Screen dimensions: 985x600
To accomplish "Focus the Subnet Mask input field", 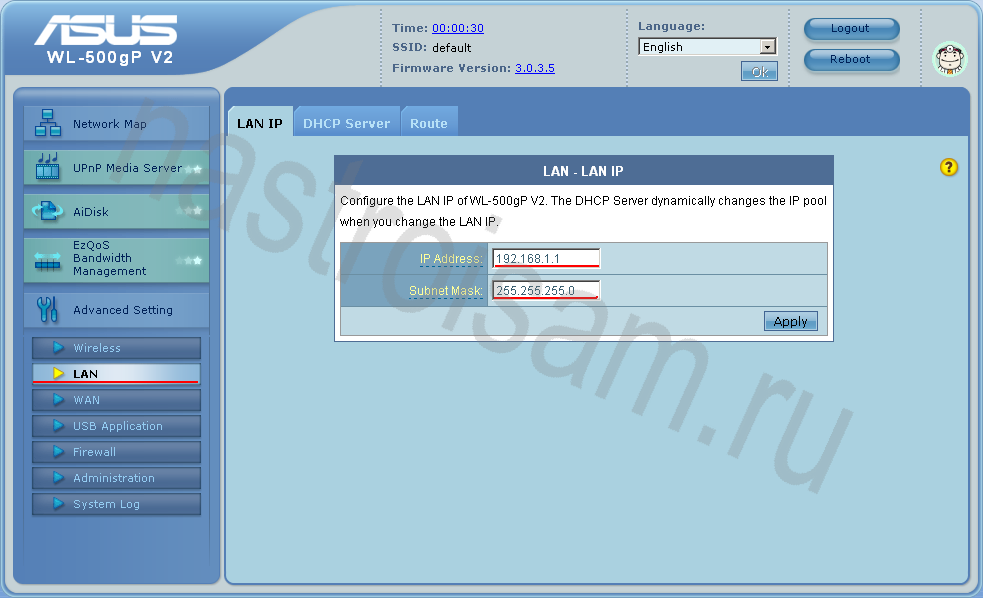I will pos(546,290).
